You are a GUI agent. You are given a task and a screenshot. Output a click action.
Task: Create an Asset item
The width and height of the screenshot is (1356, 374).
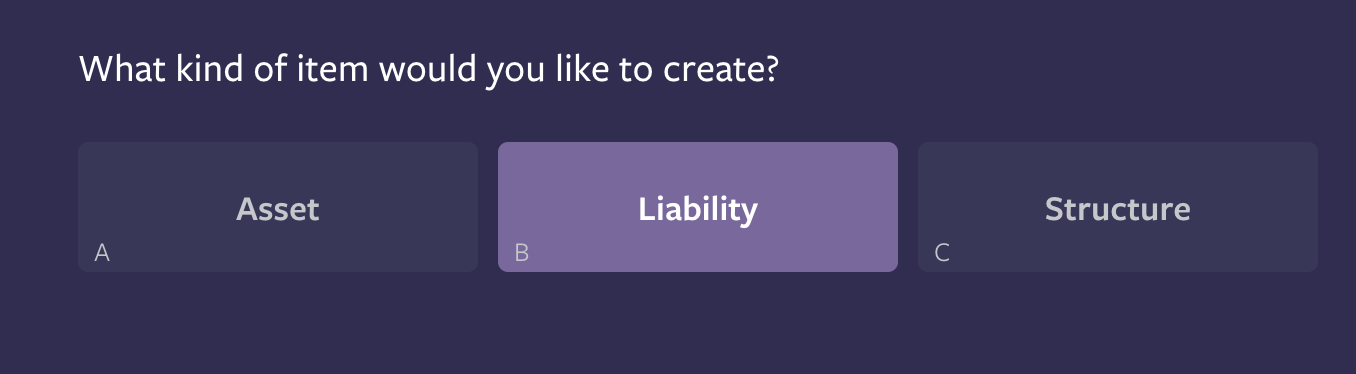click(278, 207)
